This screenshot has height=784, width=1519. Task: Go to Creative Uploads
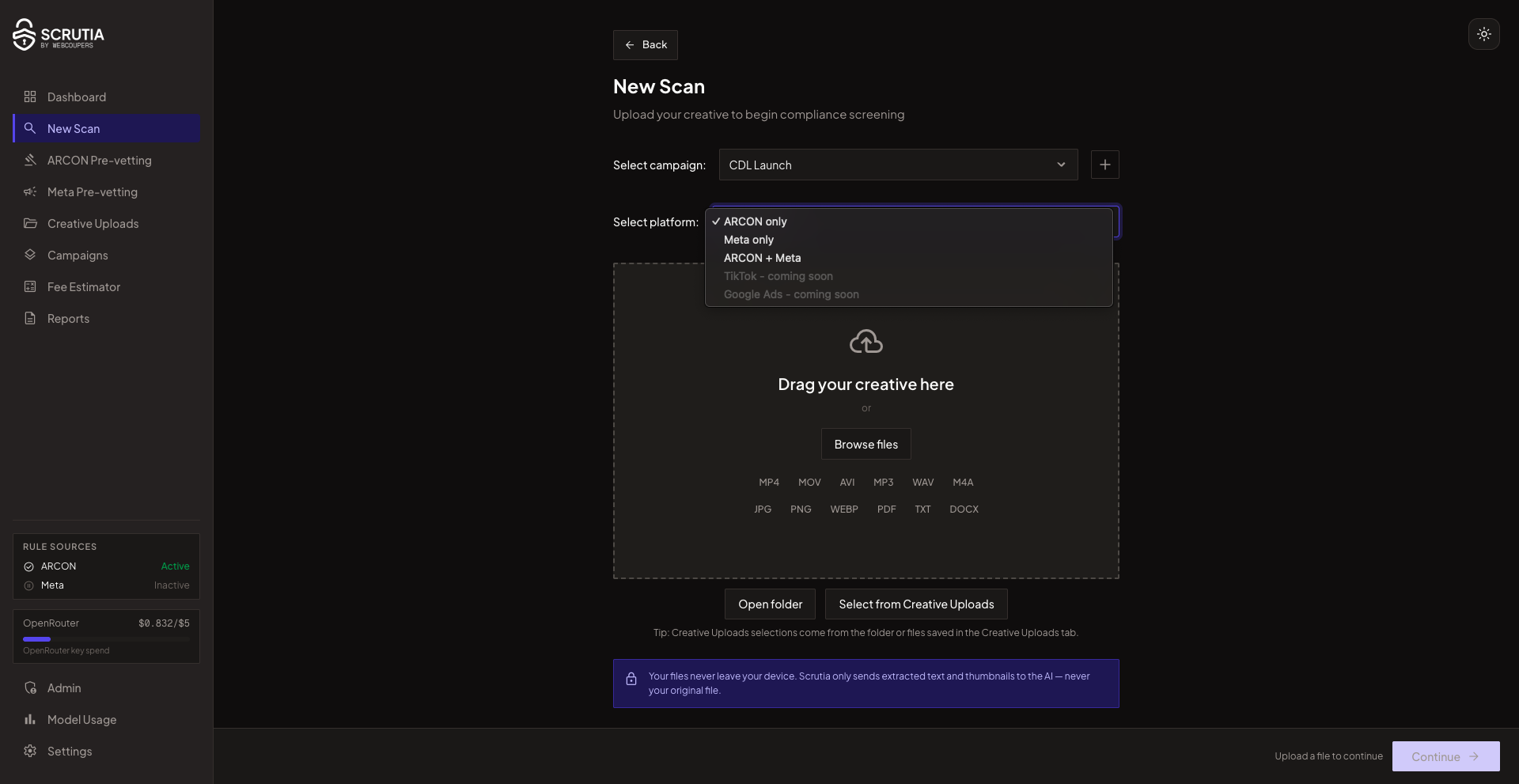pos(107,223)
